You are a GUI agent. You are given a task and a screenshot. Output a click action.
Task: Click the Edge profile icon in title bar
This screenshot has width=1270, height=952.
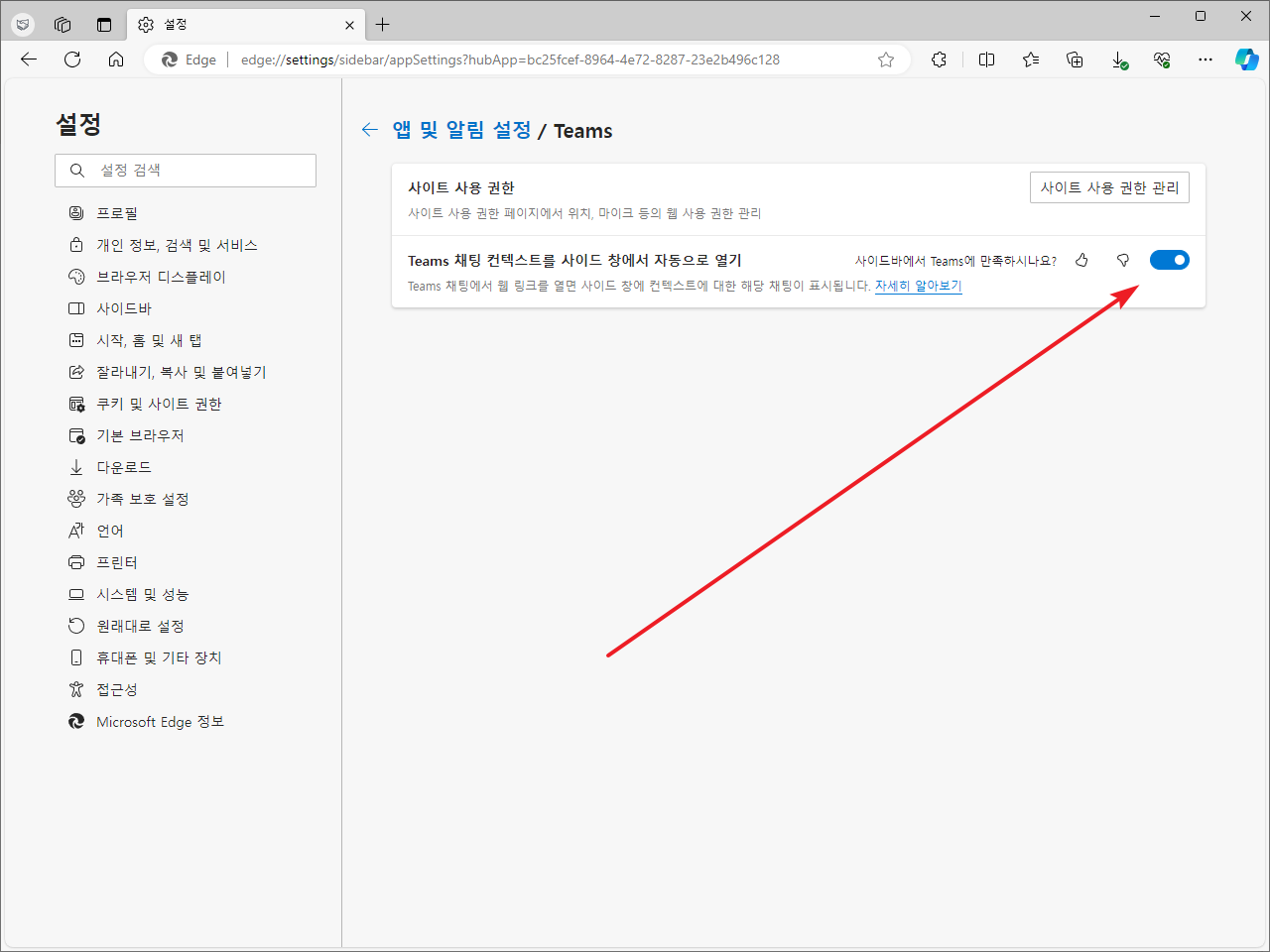pos(23,25)
